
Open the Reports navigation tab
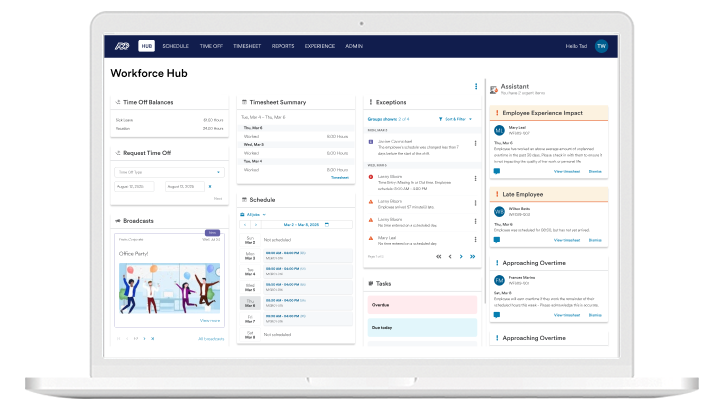pyautogui.click(x=283, y=46)
